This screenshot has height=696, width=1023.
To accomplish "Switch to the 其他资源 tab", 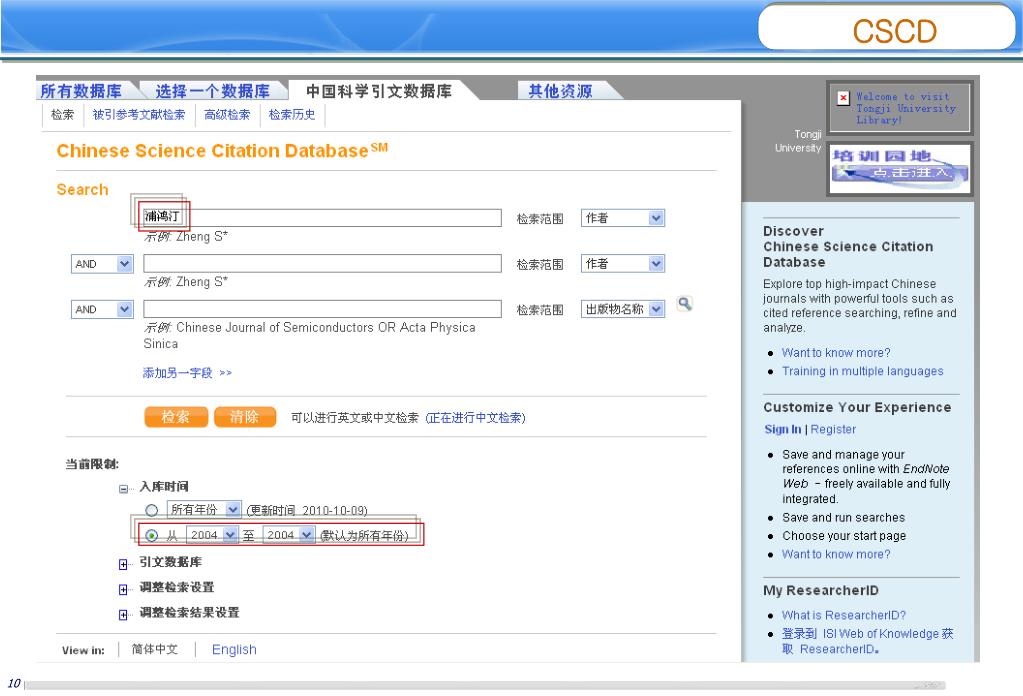I will (x=560, y=92).
